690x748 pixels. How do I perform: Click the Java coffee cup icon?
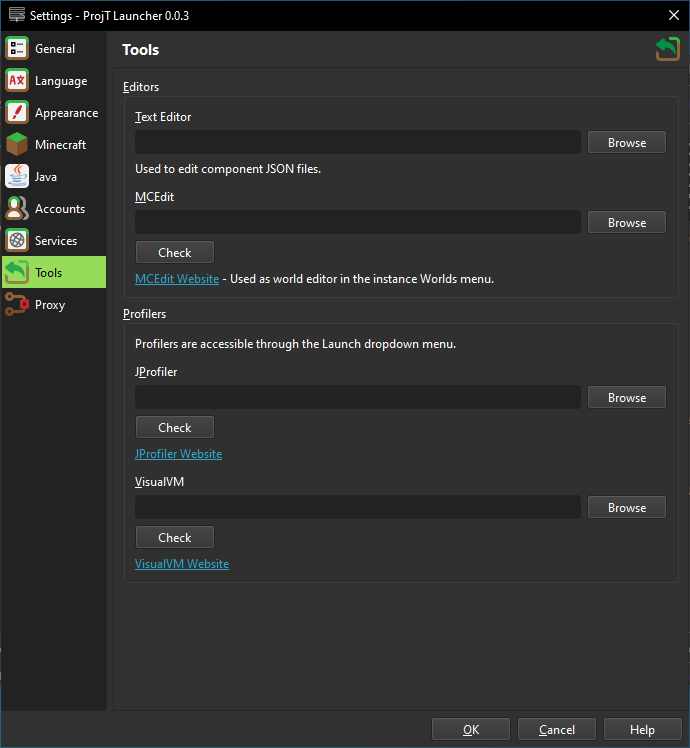click(x=17, y=177)
